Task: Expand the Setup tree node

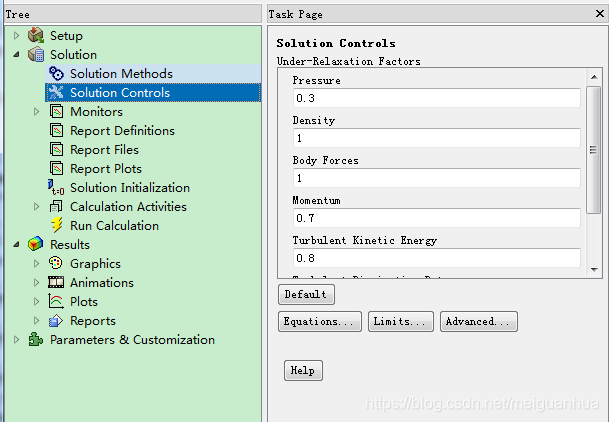Action: click(x=17, y=36)
